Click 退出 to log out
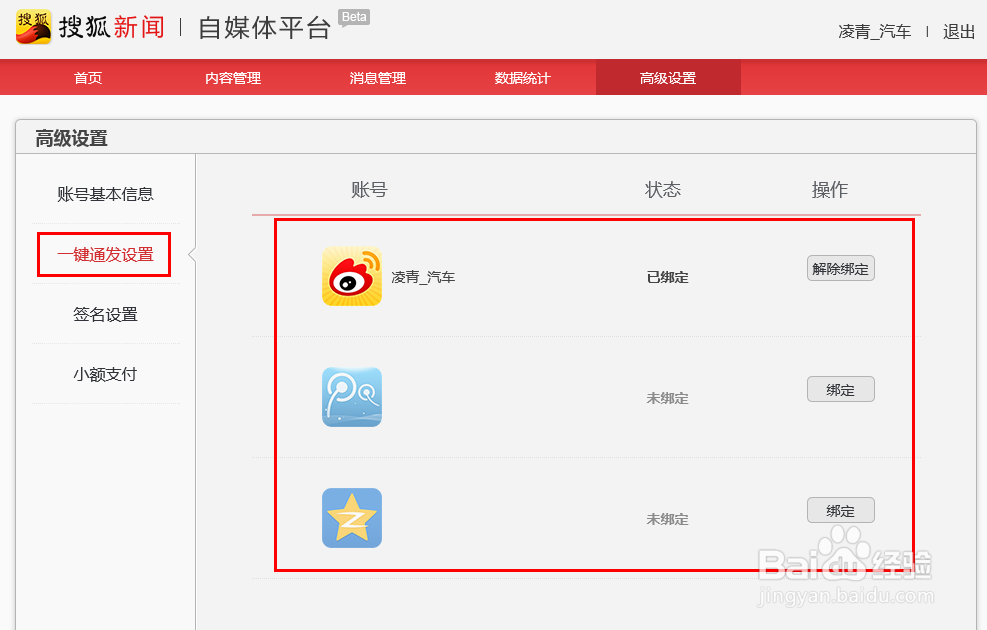 pyautogui.click(x=958, y=31)
